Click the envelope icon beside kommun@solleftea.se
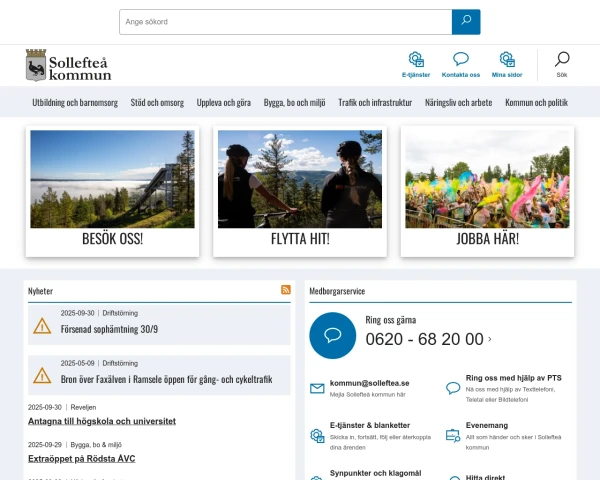Viewport: 600px width, 480px height. coord(317,388)
